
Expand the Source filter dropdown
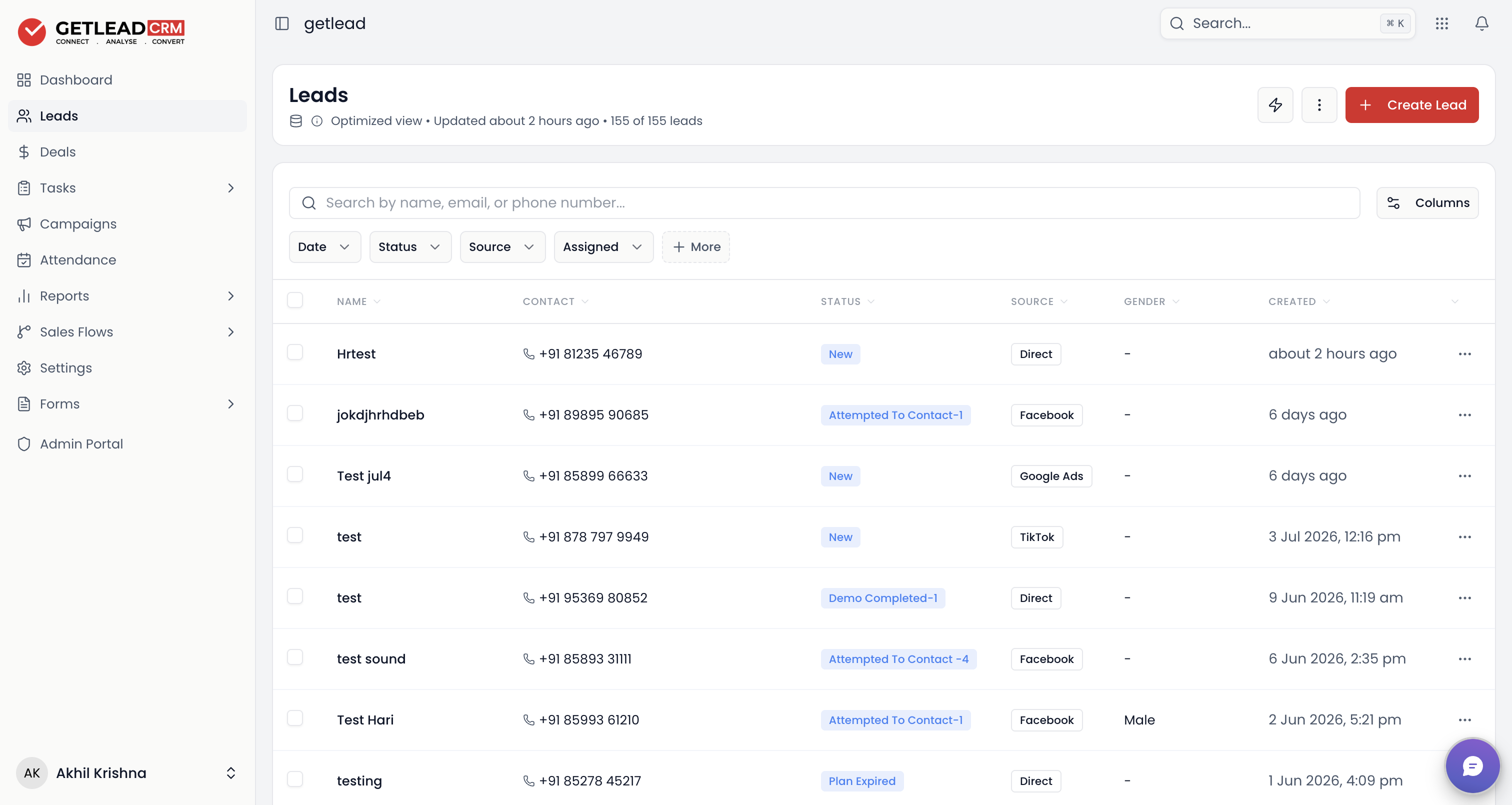point(502,247)
